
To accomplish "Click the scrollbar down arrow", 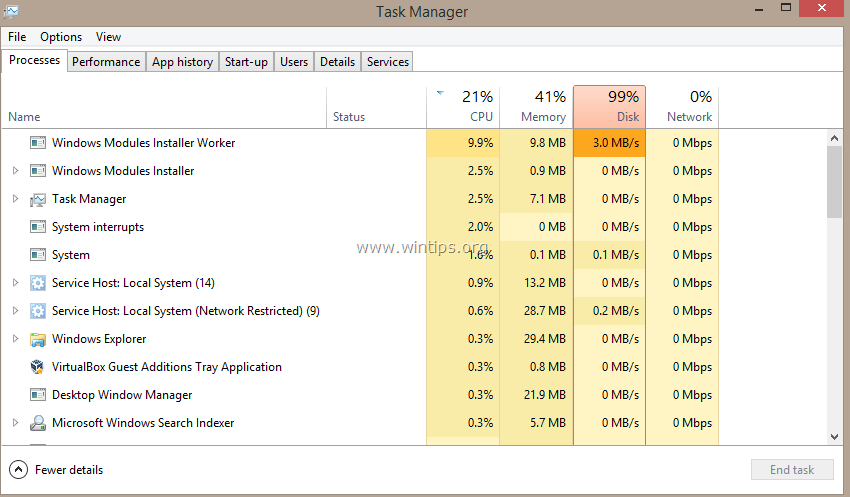I will click(834, 437).
